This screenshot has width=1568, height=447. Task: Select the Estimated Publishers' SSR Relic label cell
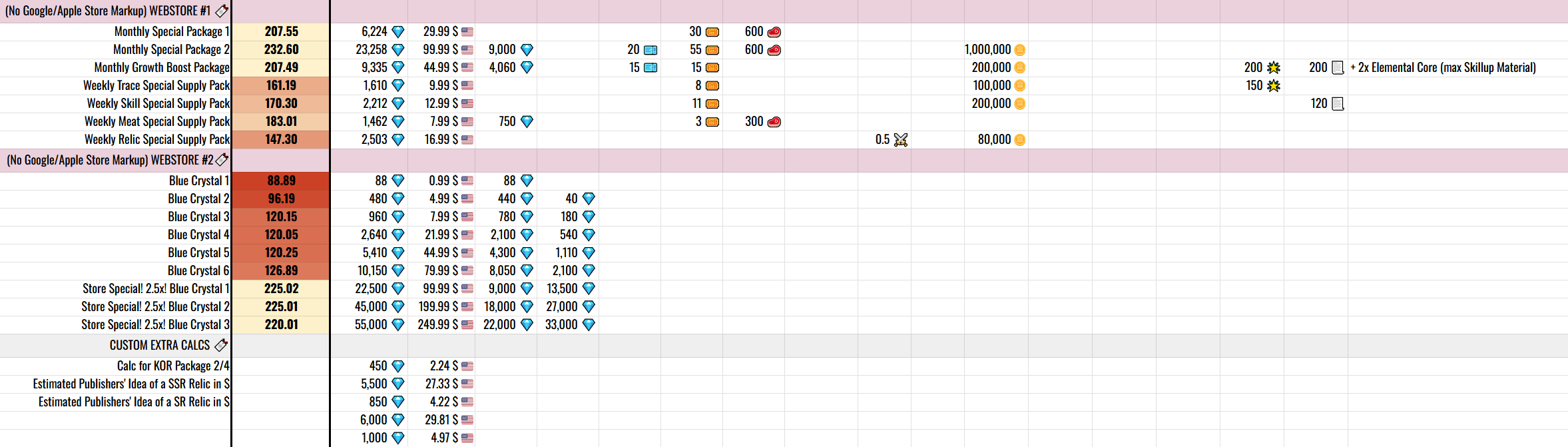click(131, 384)
